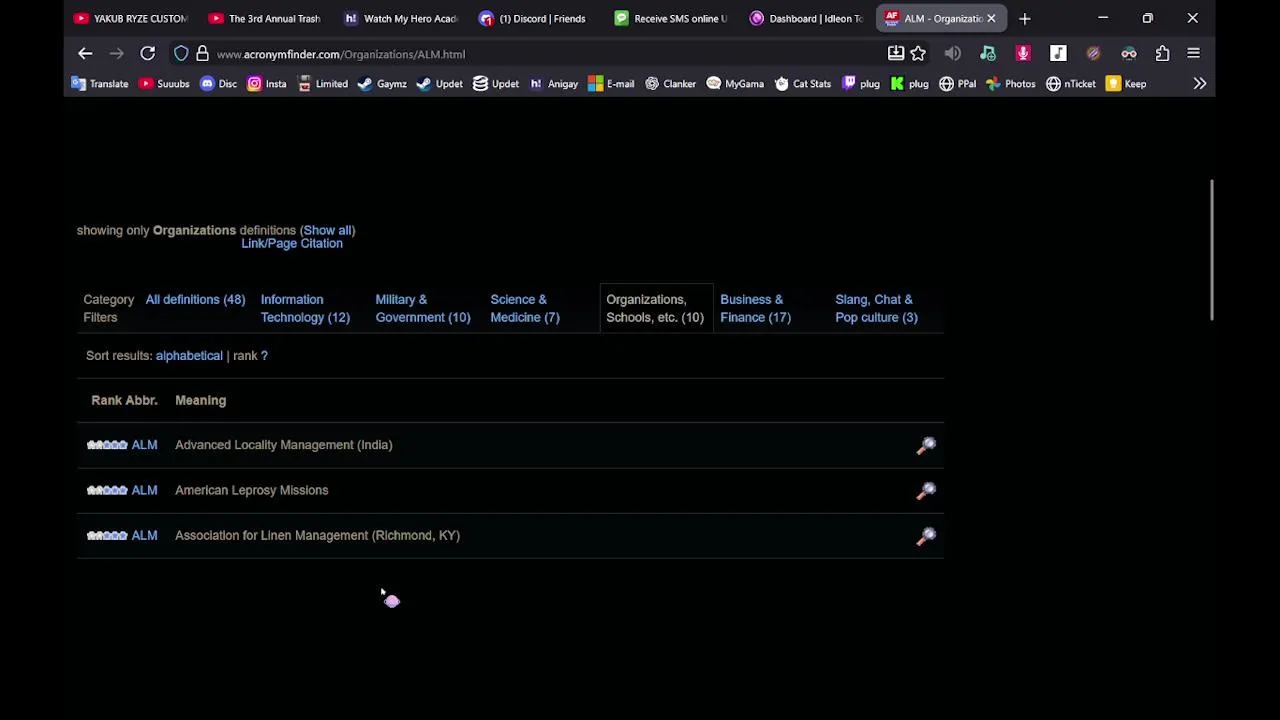Open the Twitch plug bookmark
This screenshot has width=1280, height=720.
coord(861,84)
